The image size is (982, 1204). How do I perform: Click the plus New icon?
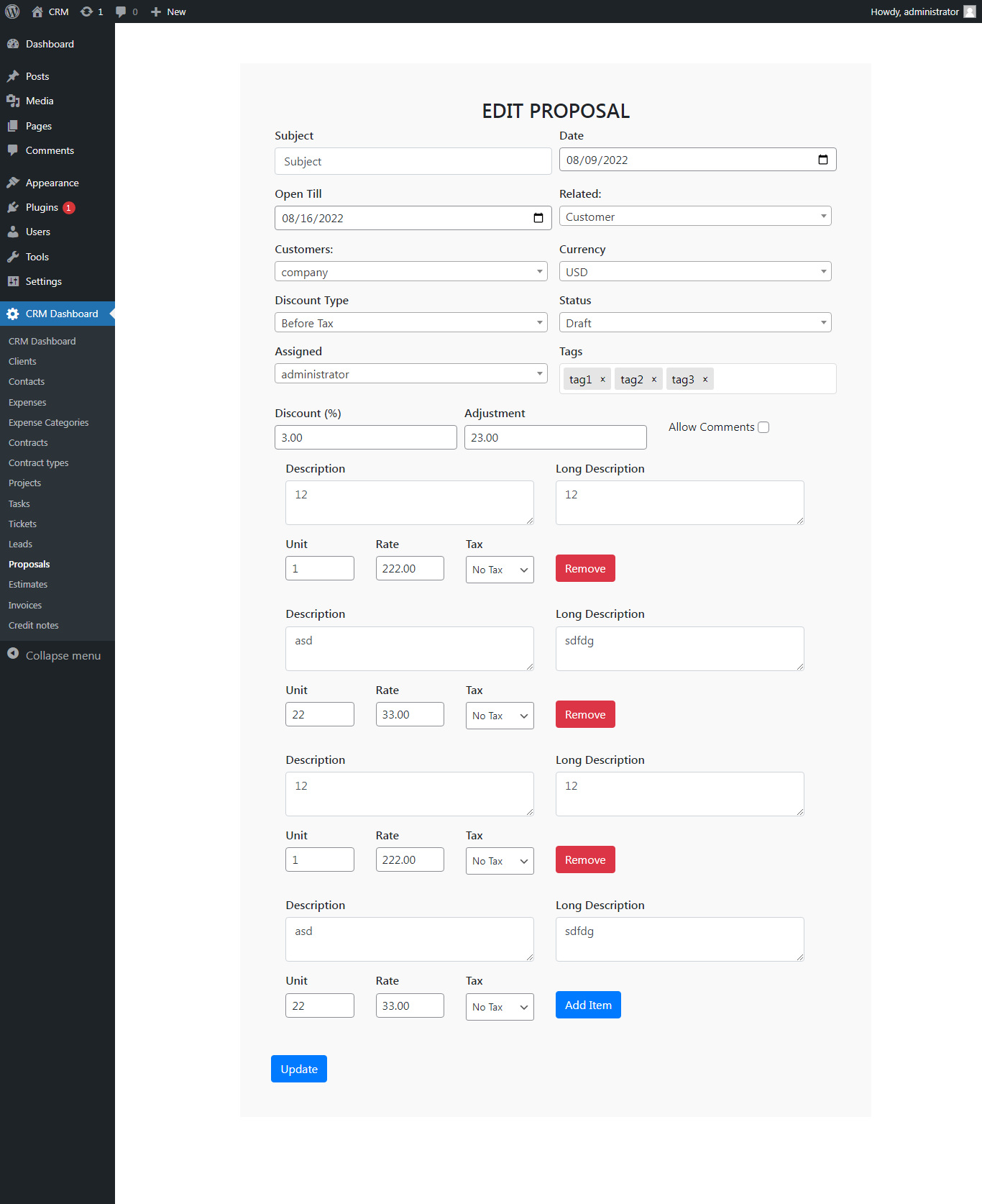(156, 12)
